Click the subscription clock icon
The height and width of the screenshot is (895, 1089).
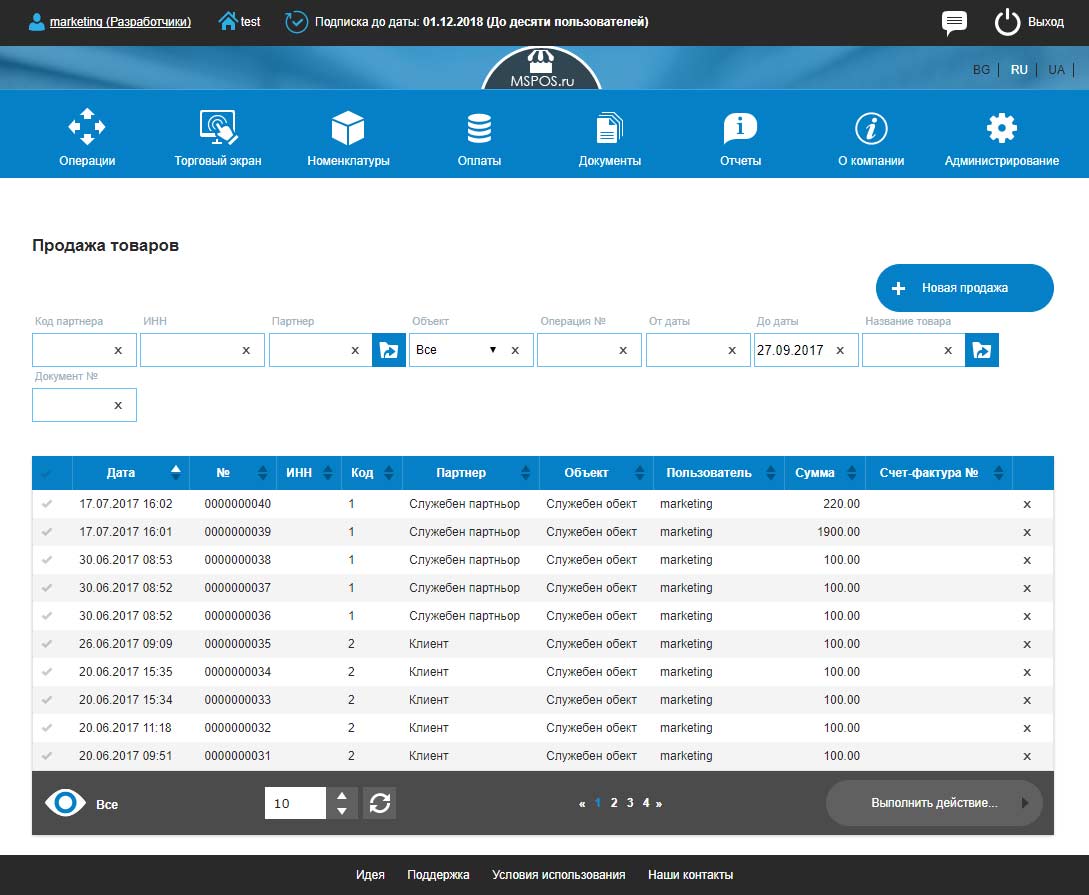296,22
